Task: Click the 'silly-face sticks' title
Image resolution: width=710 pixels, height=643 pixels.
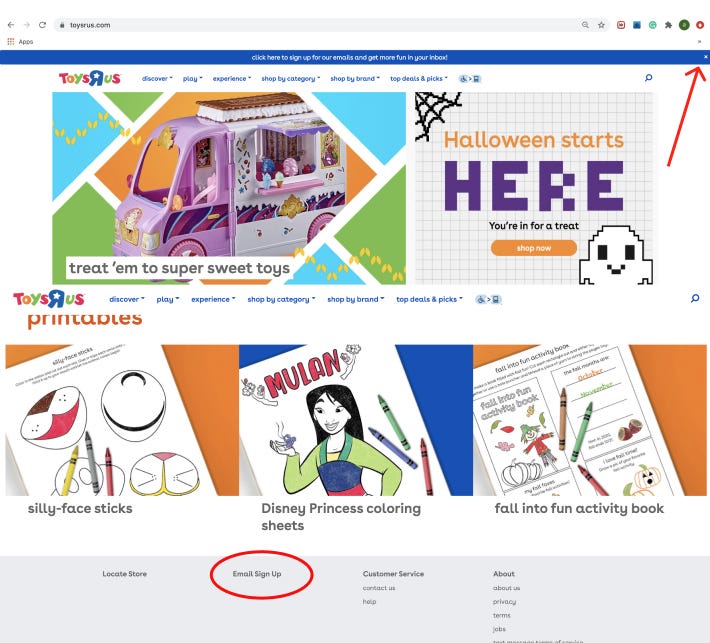Action: (80, 509)
